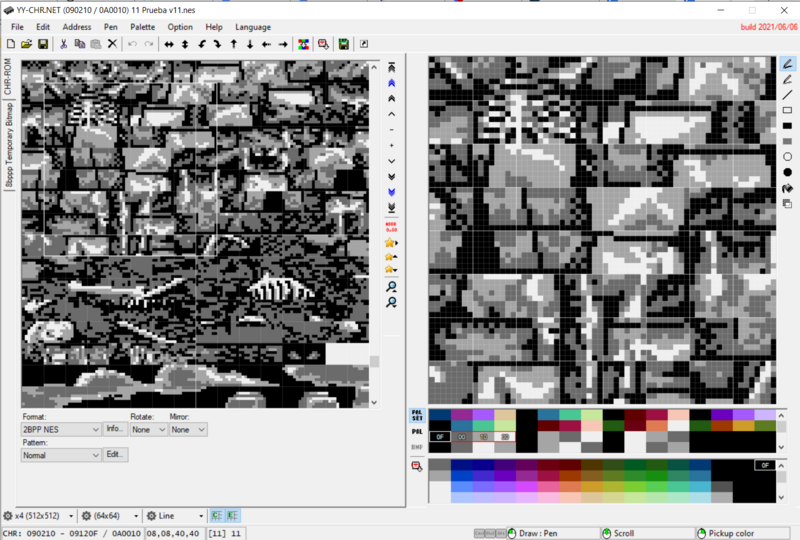Click the CHR view scrollbar down arrow
Screen dimensions: 800x540
pyautogui.click(x=374, y=403)
